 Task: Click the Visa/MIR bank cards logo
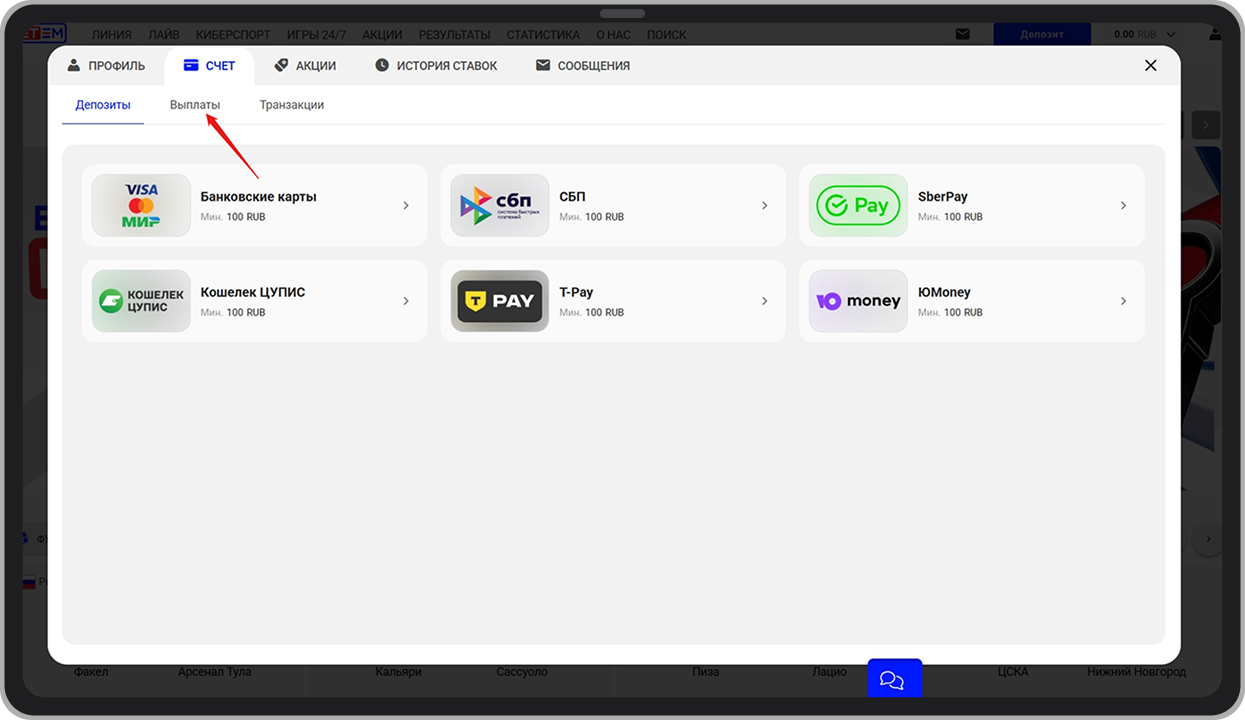point(141,205)
